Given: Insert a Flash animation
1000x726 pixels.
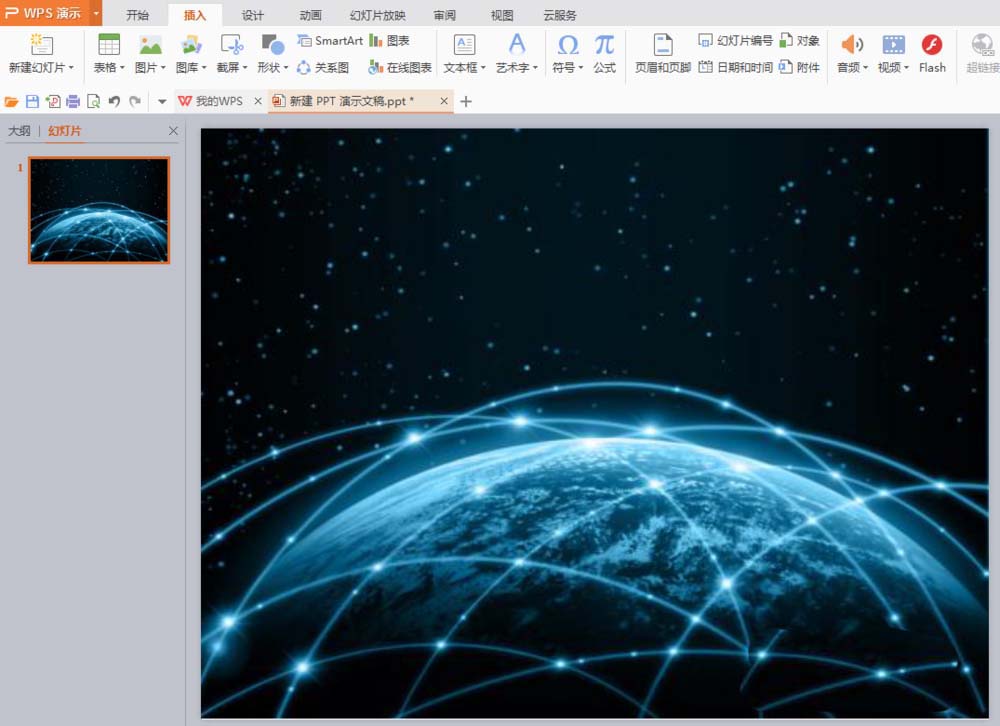Looking at the screenshot, I should point(932,53).
